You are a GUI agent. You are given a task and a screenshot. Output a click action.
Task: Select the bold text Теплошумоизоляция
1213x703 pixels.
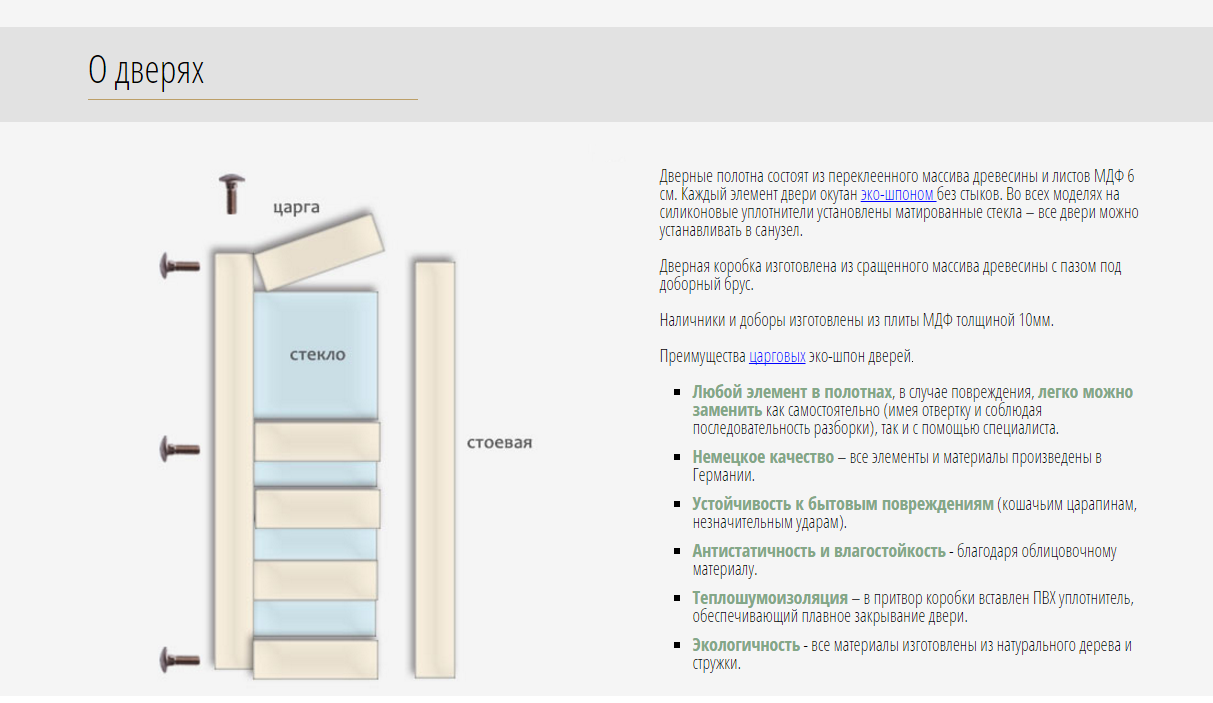tap(770, 598)
